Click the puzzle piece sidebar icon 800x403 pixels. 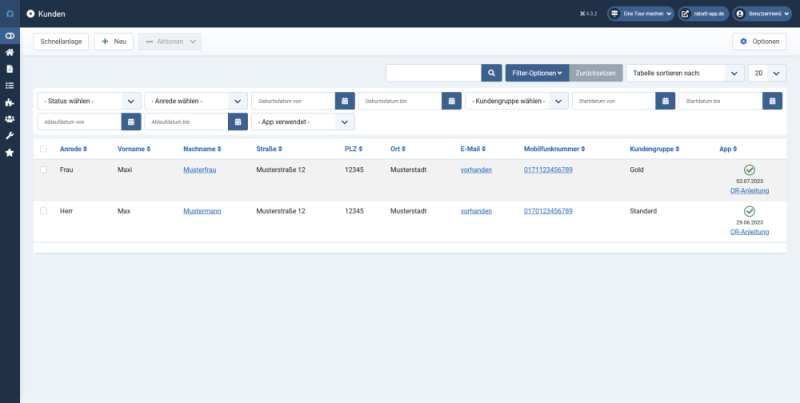click(x=10, y=102)
